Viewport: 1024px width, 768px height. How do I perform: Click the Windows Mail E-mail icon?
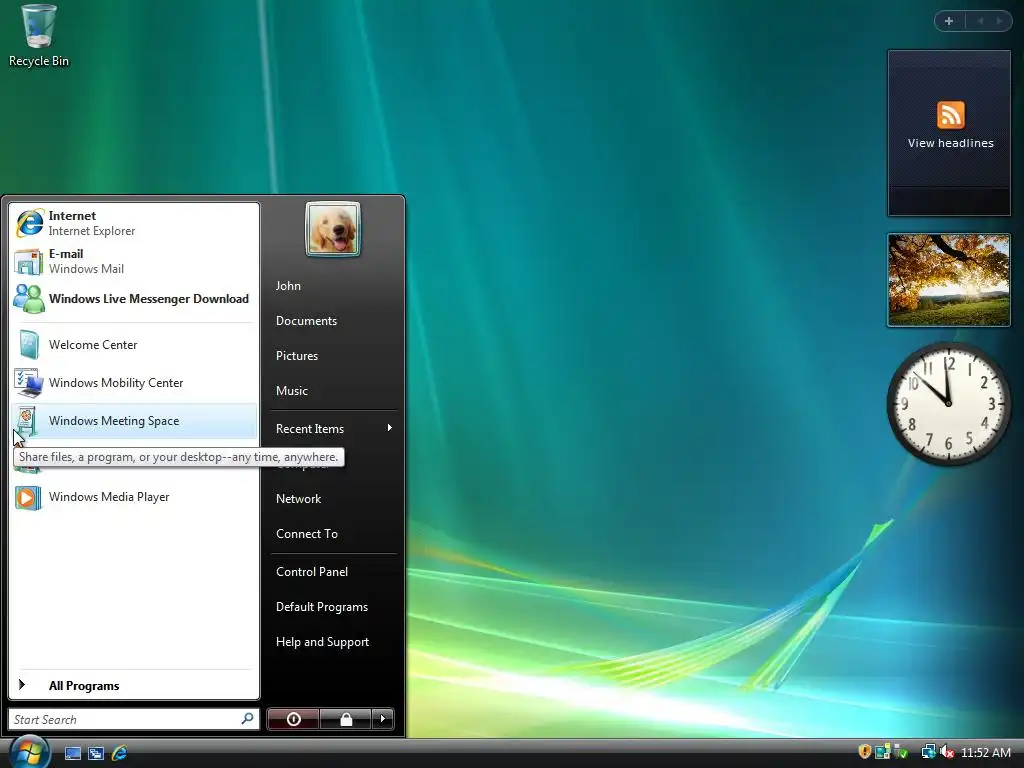29,261
